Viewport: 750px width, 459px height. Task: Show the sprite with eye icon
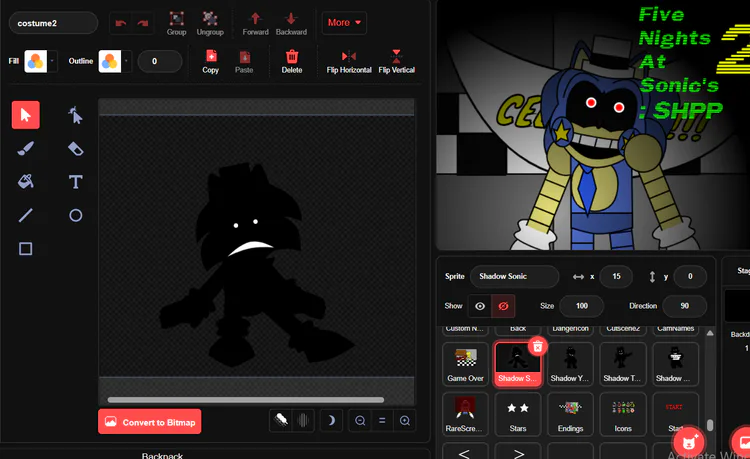tap(480, 306)
